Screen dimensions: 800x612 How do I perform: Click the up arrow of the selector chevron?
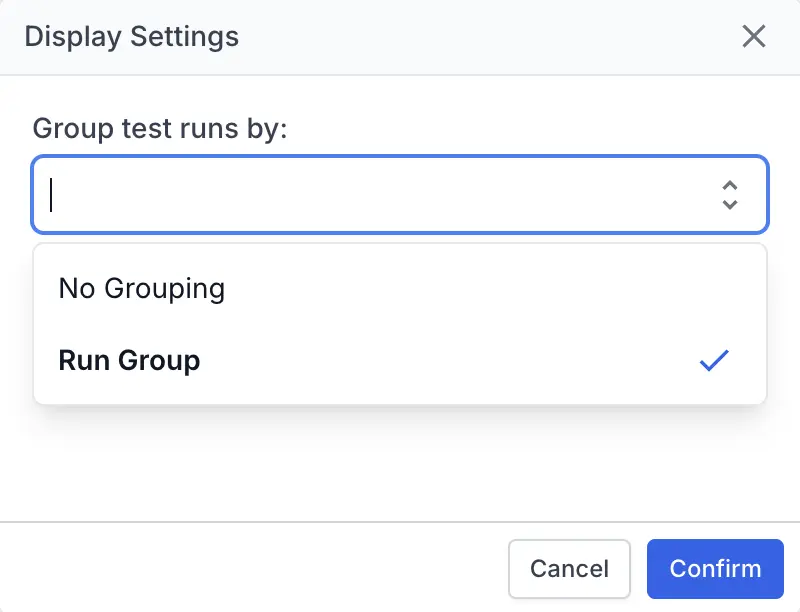(x=730, y=187)
